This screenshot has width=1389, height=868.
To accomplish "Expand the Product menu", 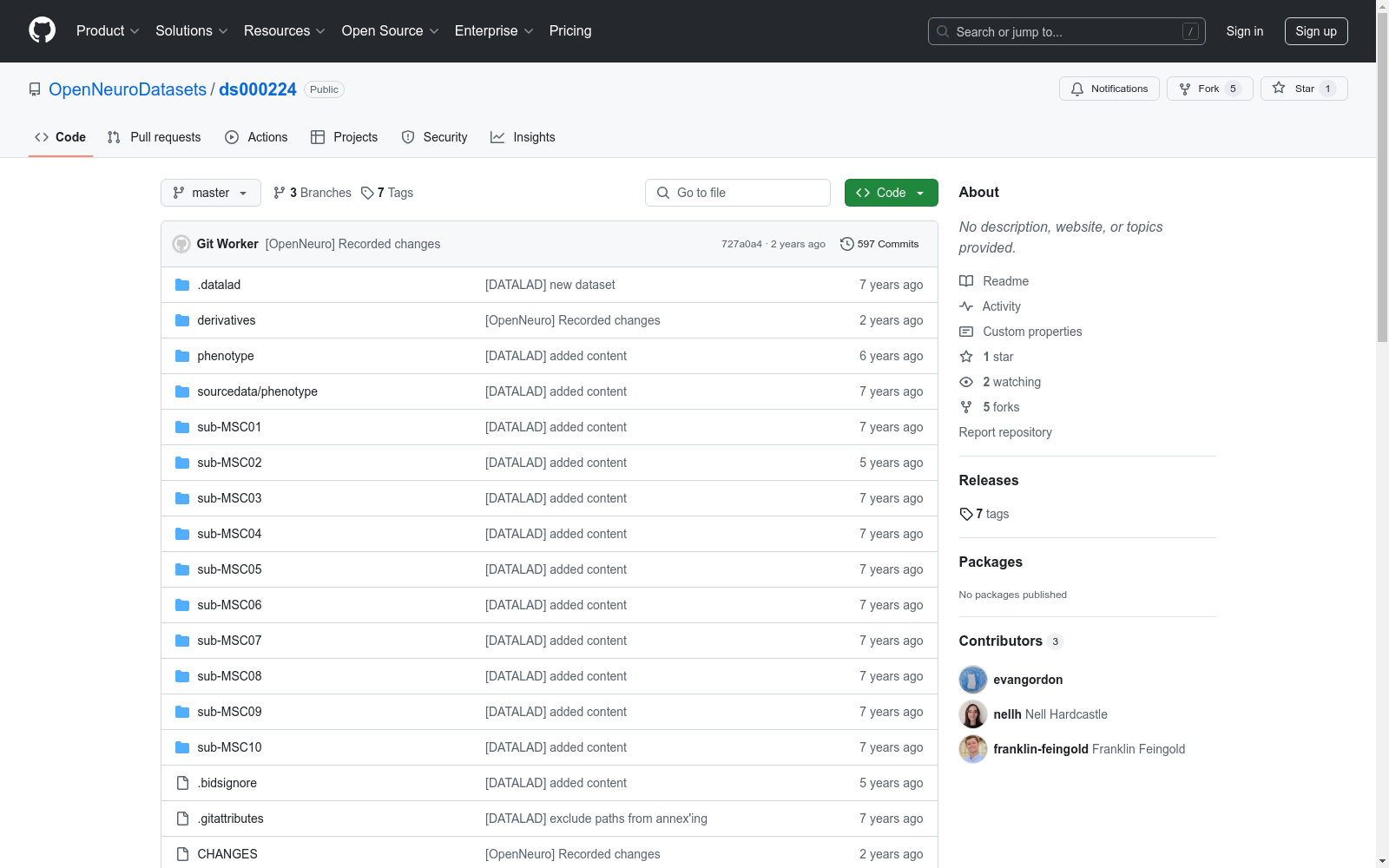I will pos(108,31).
